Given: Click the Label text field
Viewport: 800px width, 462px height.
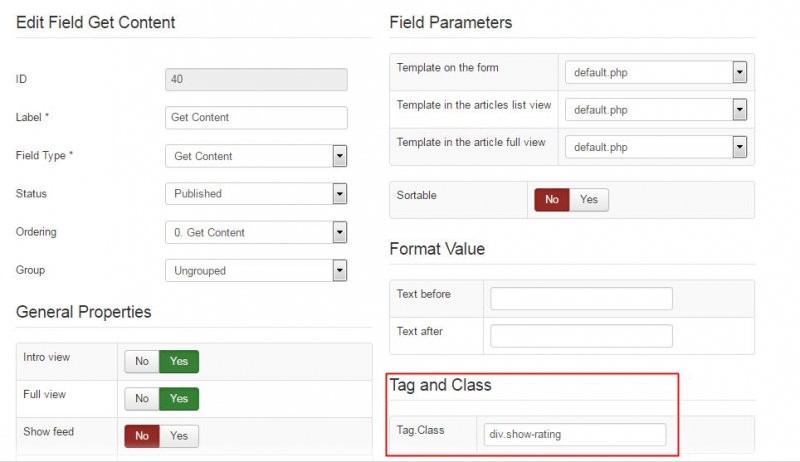Looking at the screenshot, I should click(256, 118).
